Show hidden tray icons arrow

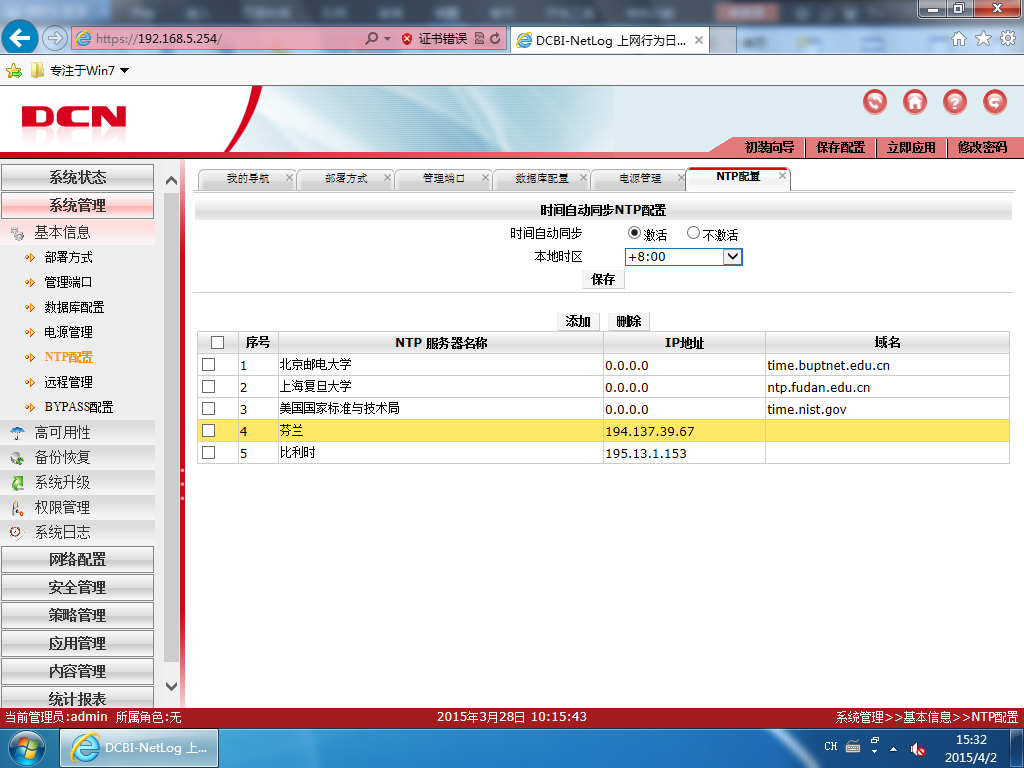point(893,749)
